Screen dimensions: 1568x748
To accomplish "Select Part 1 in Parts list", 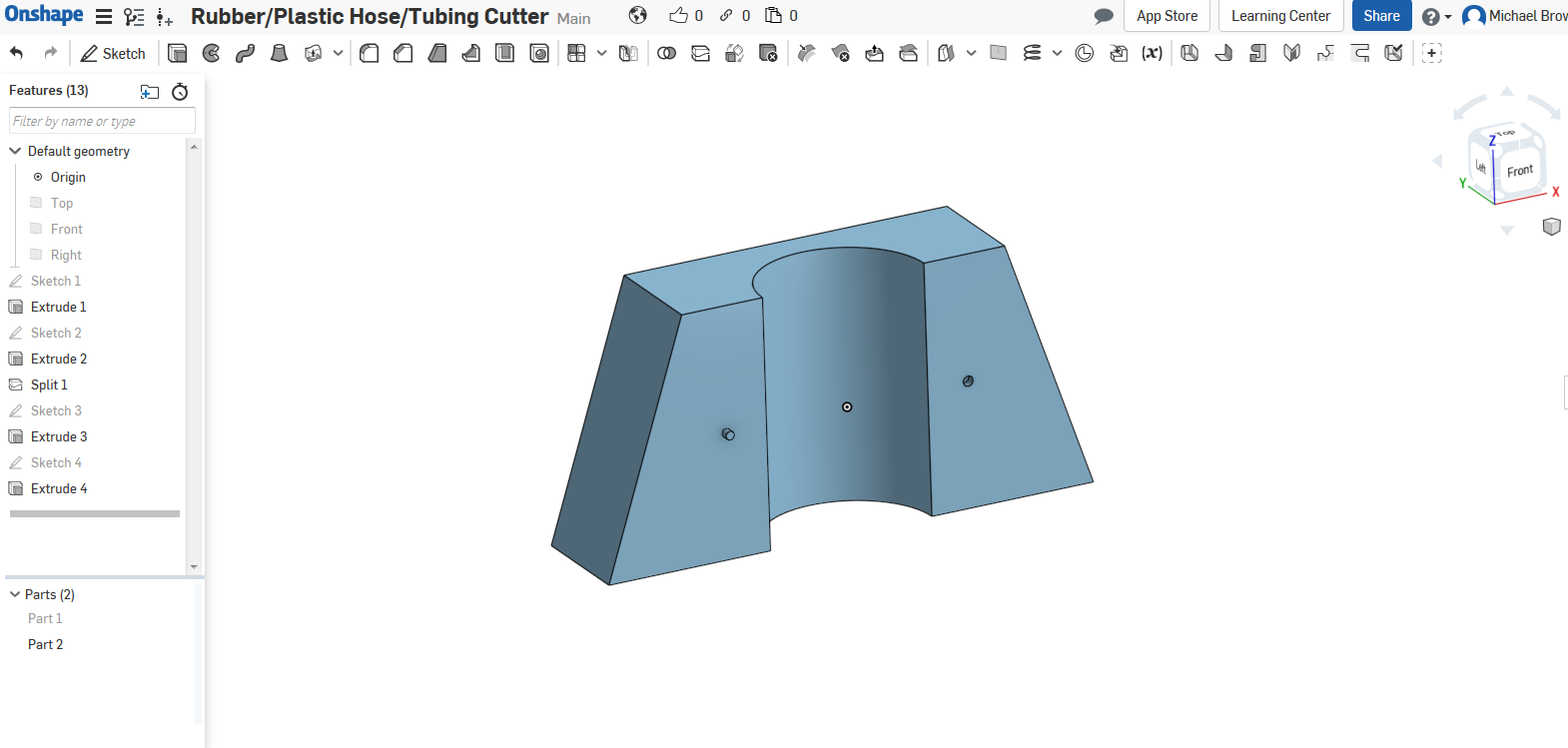I will pyautogui.click(x=45, y=618).
